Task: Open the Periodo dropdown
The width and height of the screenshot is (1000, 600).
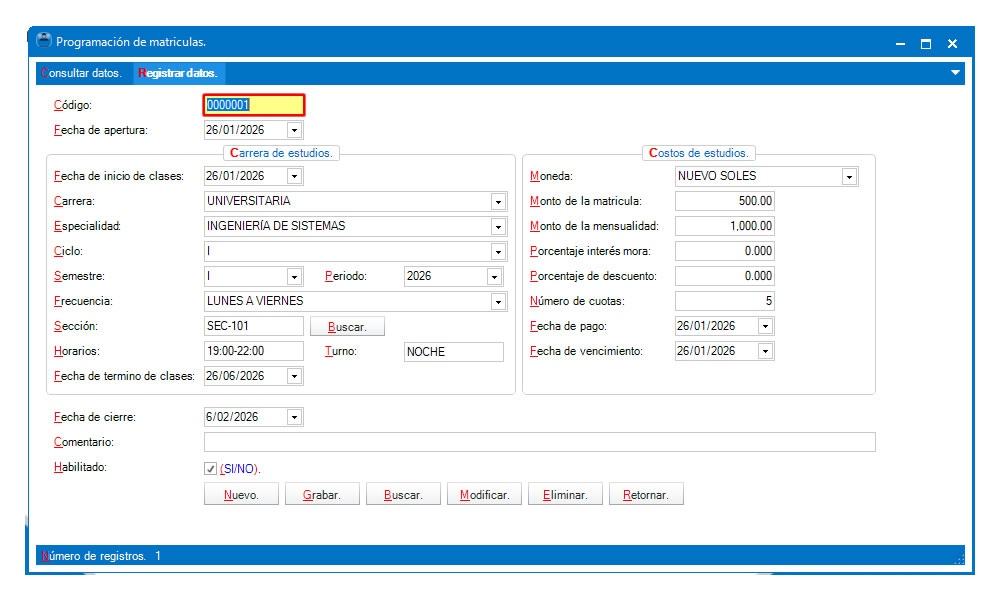Action: click(x=494, y=277)
